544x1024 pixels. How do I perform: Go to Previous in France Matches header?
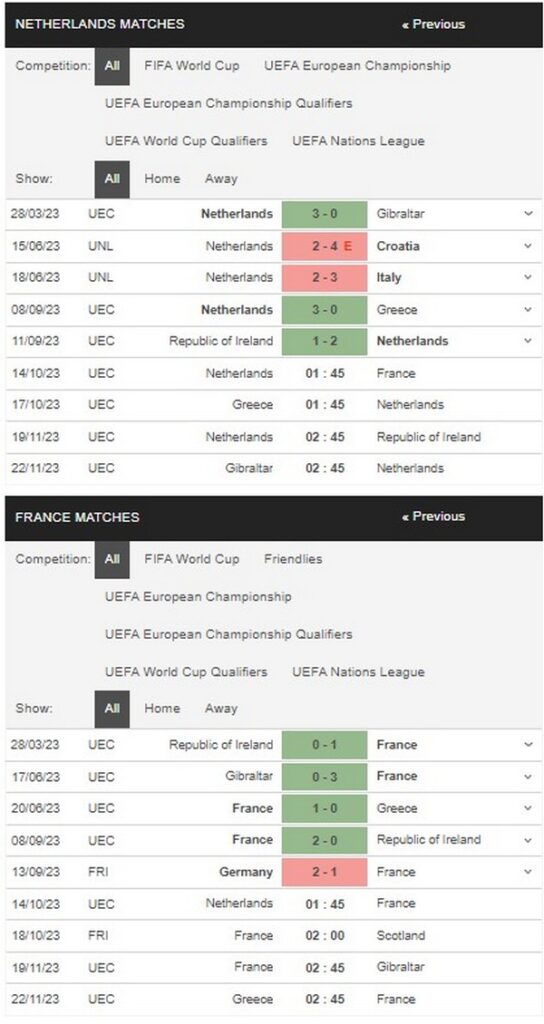click(x=434, y=517)
